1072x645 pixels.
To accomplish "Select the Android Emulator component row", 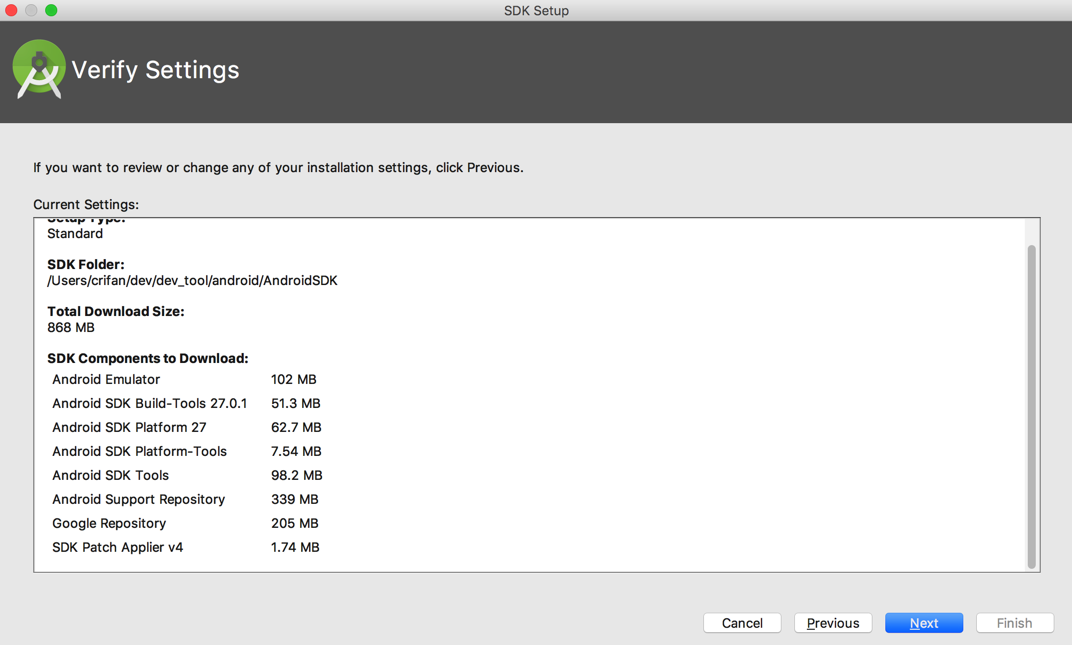I will pyautogui.click(x=106, y=380).
